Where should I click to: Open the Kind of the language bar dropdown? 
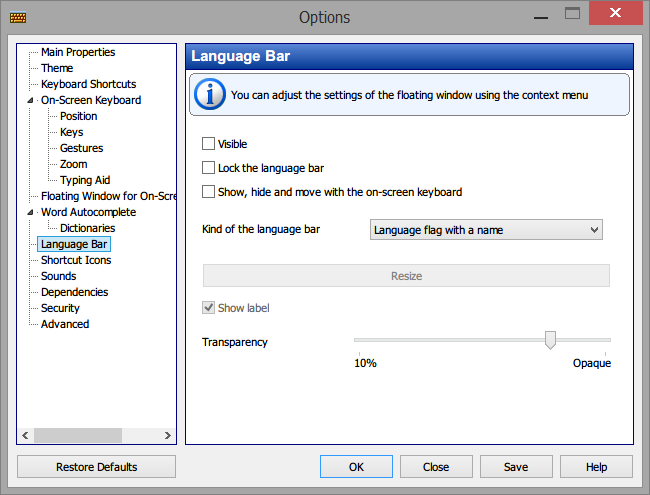(486, 230)
